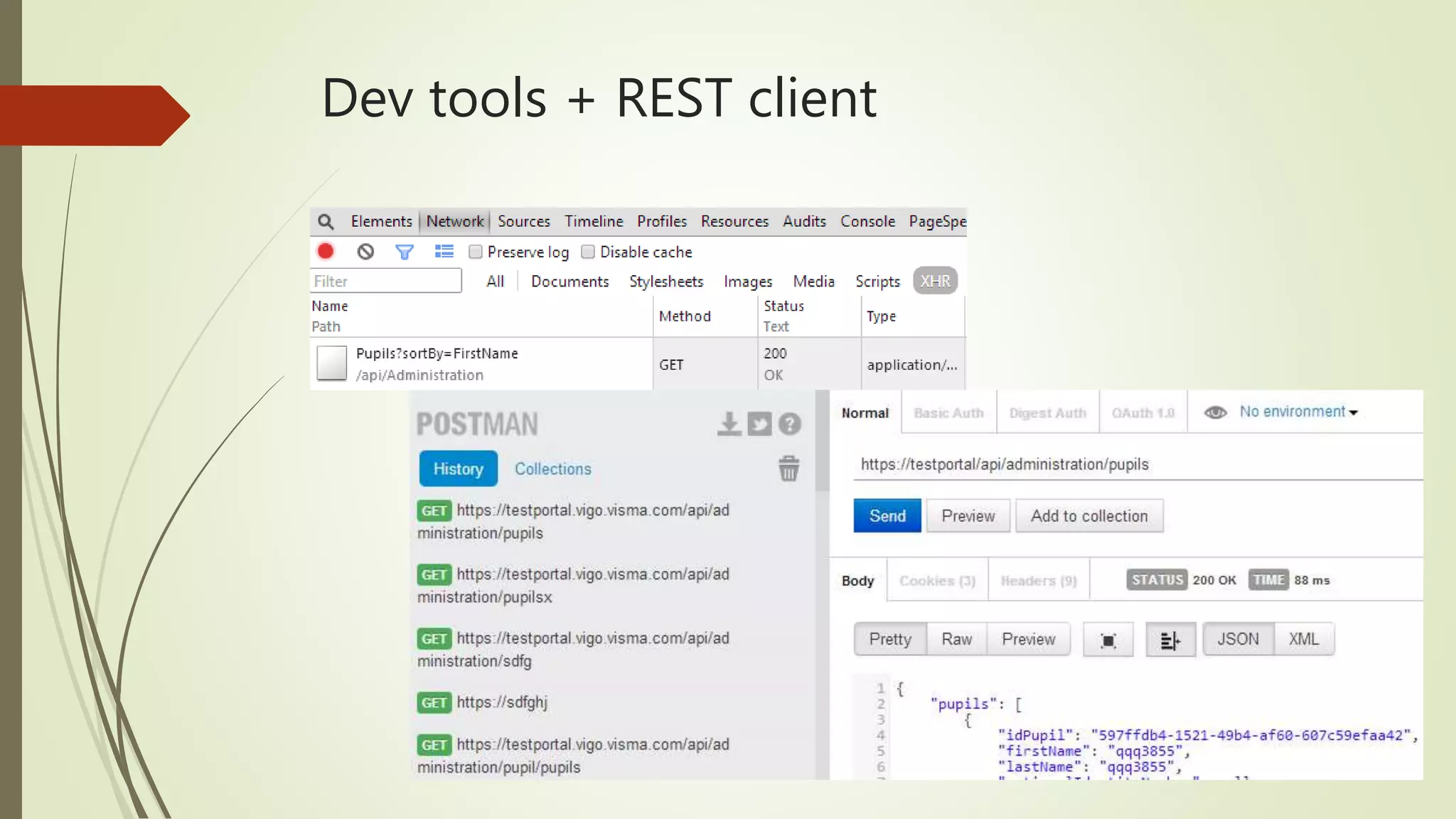Open history entry ending pupil/pupils
This screenshot has width=1456, height=819.
click(573, 756)
